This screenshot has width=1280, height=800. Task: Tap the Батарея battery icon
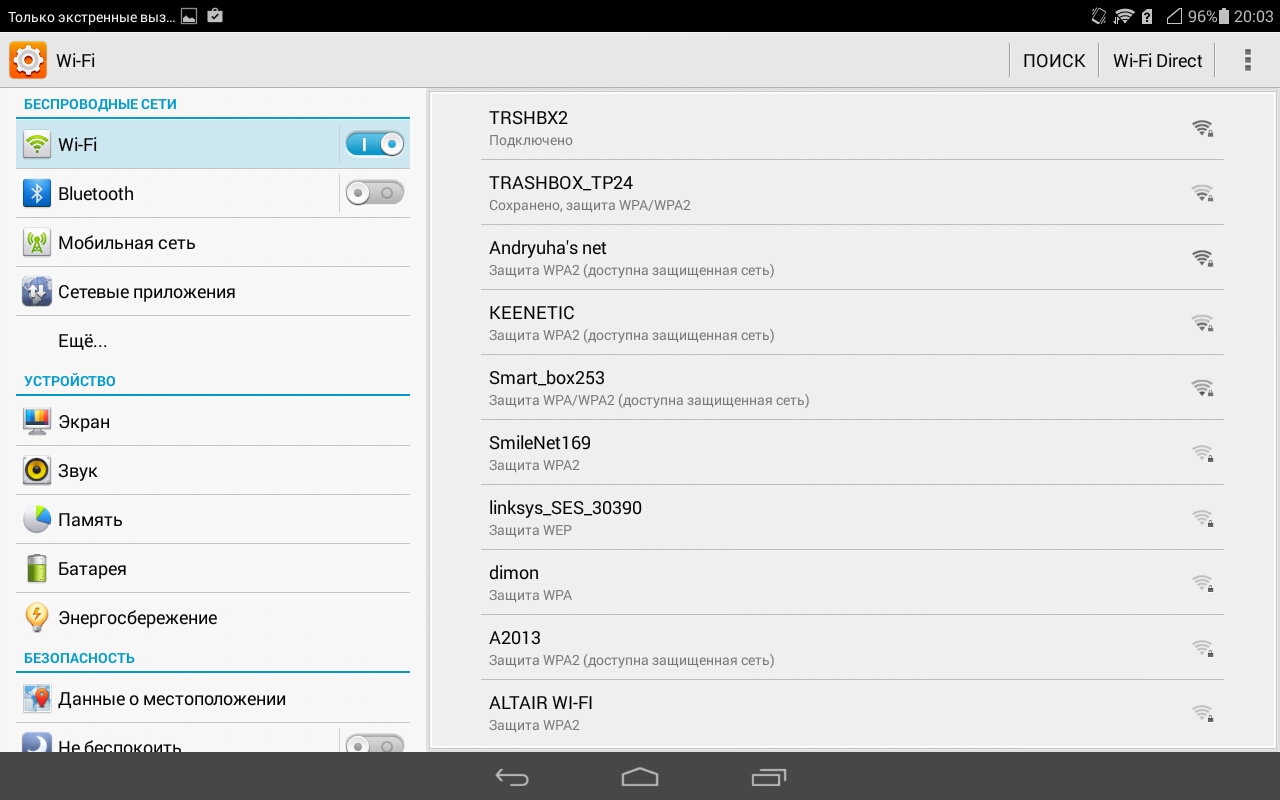pyautogui.click(x=37, y=568)
